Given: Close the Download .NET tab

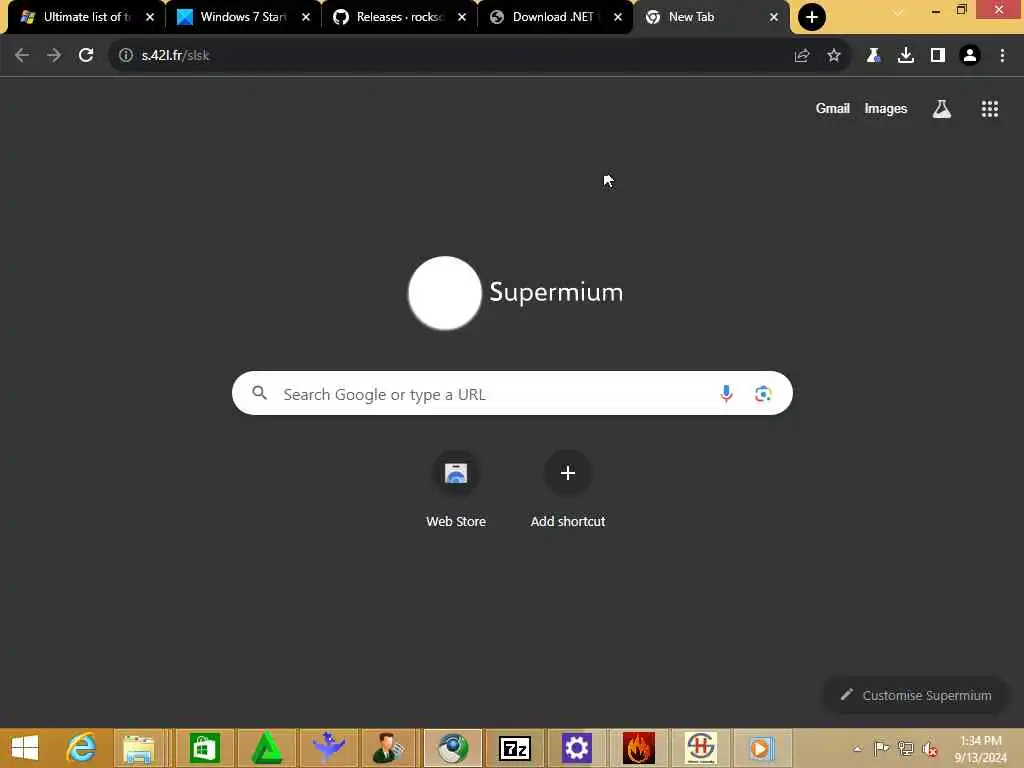Looking at the screenshot, I should (x=618, y=17).
